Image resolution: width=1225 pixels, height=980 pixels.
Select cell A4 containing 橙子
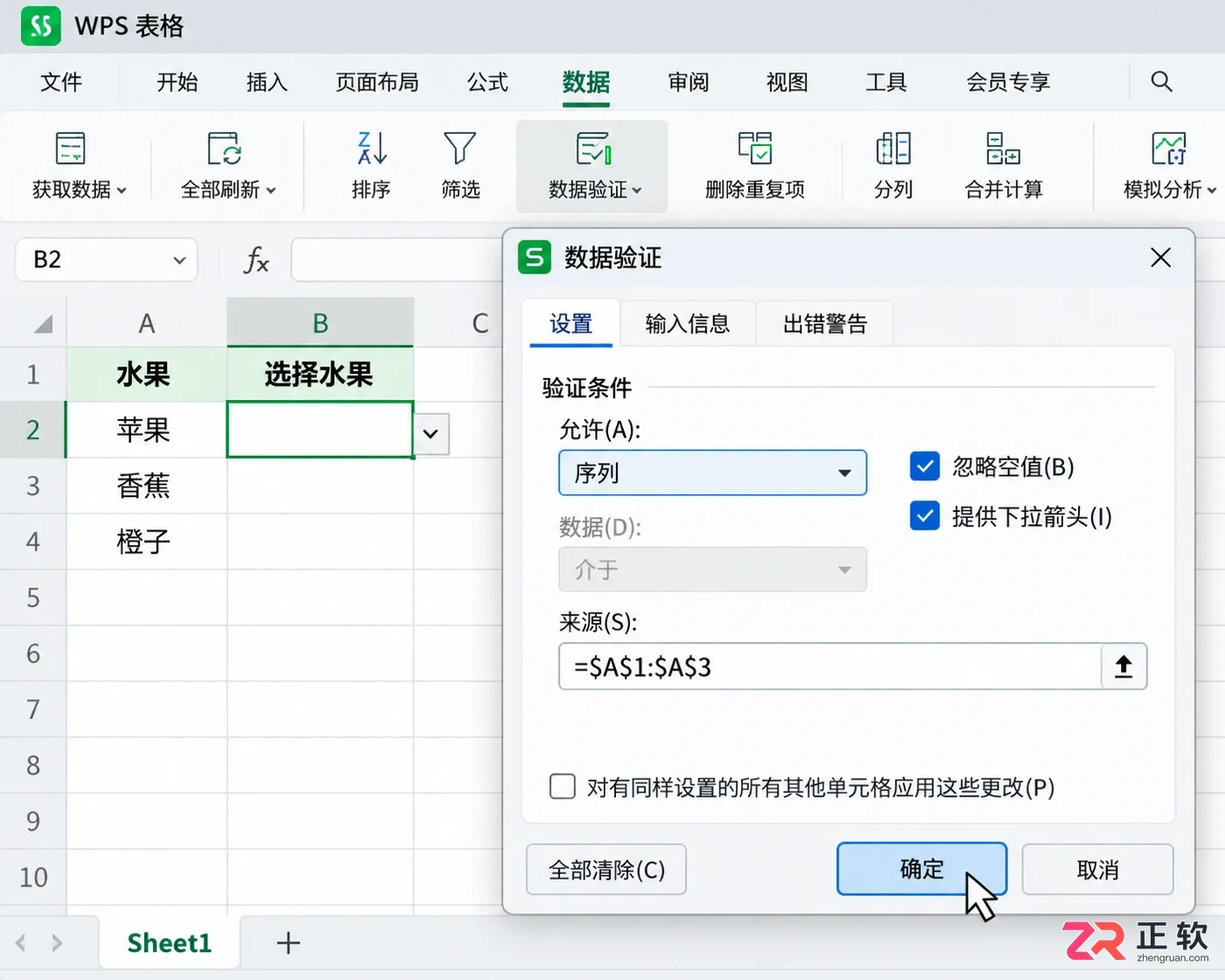pyautogui.click(x=146, y=542)
